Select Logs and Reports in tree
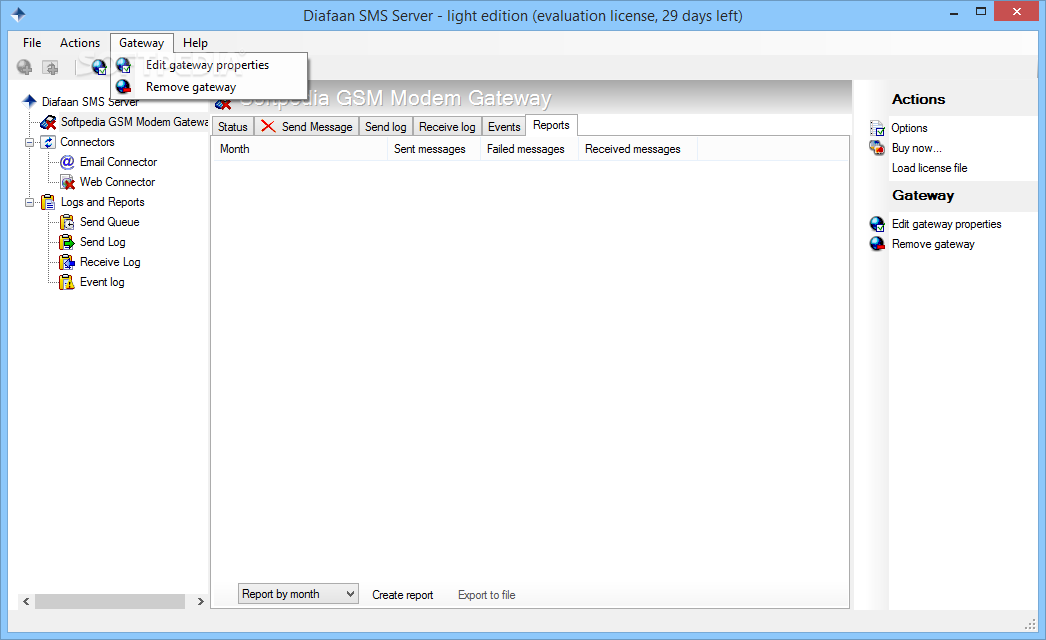Image resolution: width=1046 pixels, height=640 pixels. coord(103,202)
